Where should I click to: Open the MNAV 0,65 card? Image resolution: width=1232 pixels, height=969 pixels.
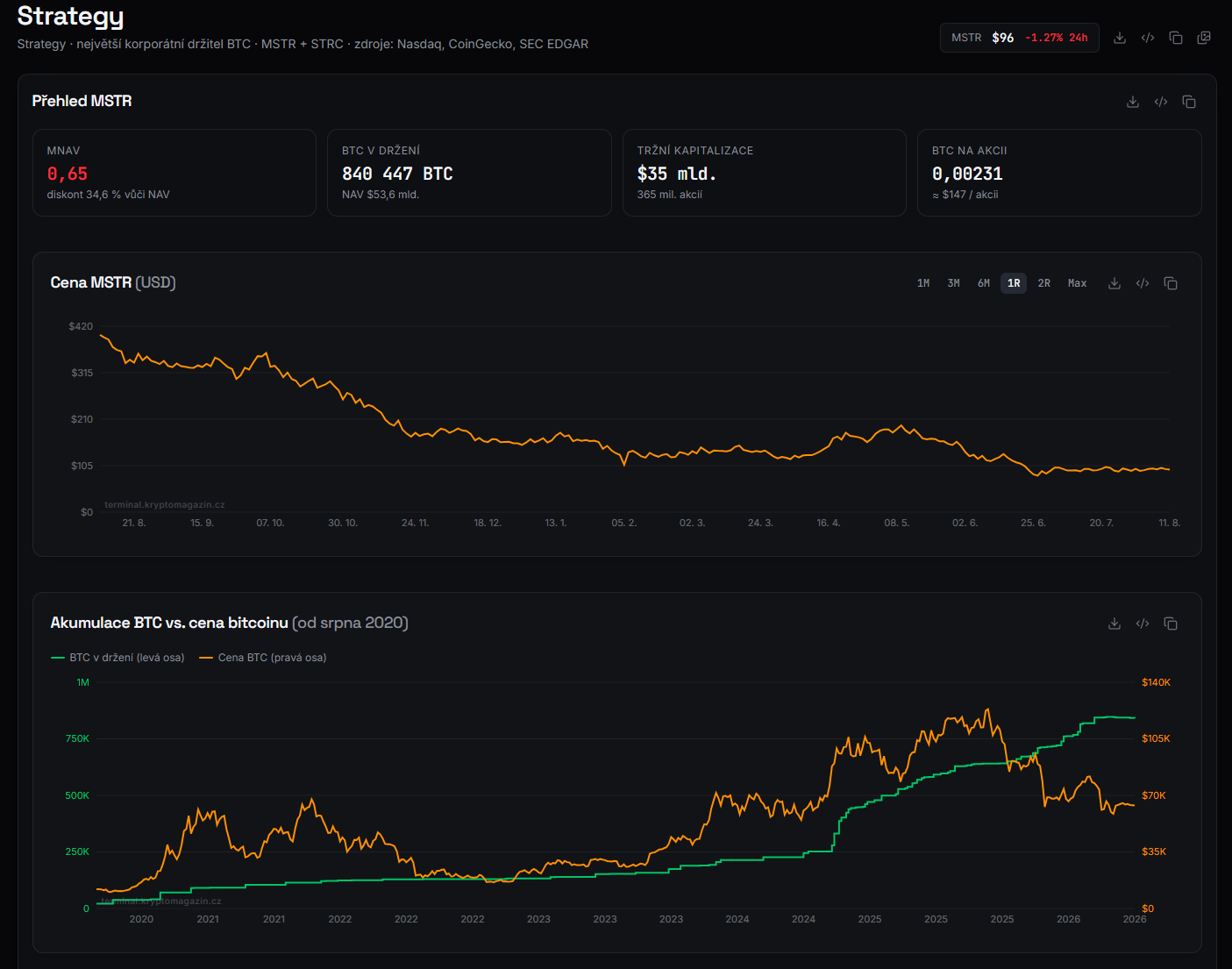(x=174, y=173)
